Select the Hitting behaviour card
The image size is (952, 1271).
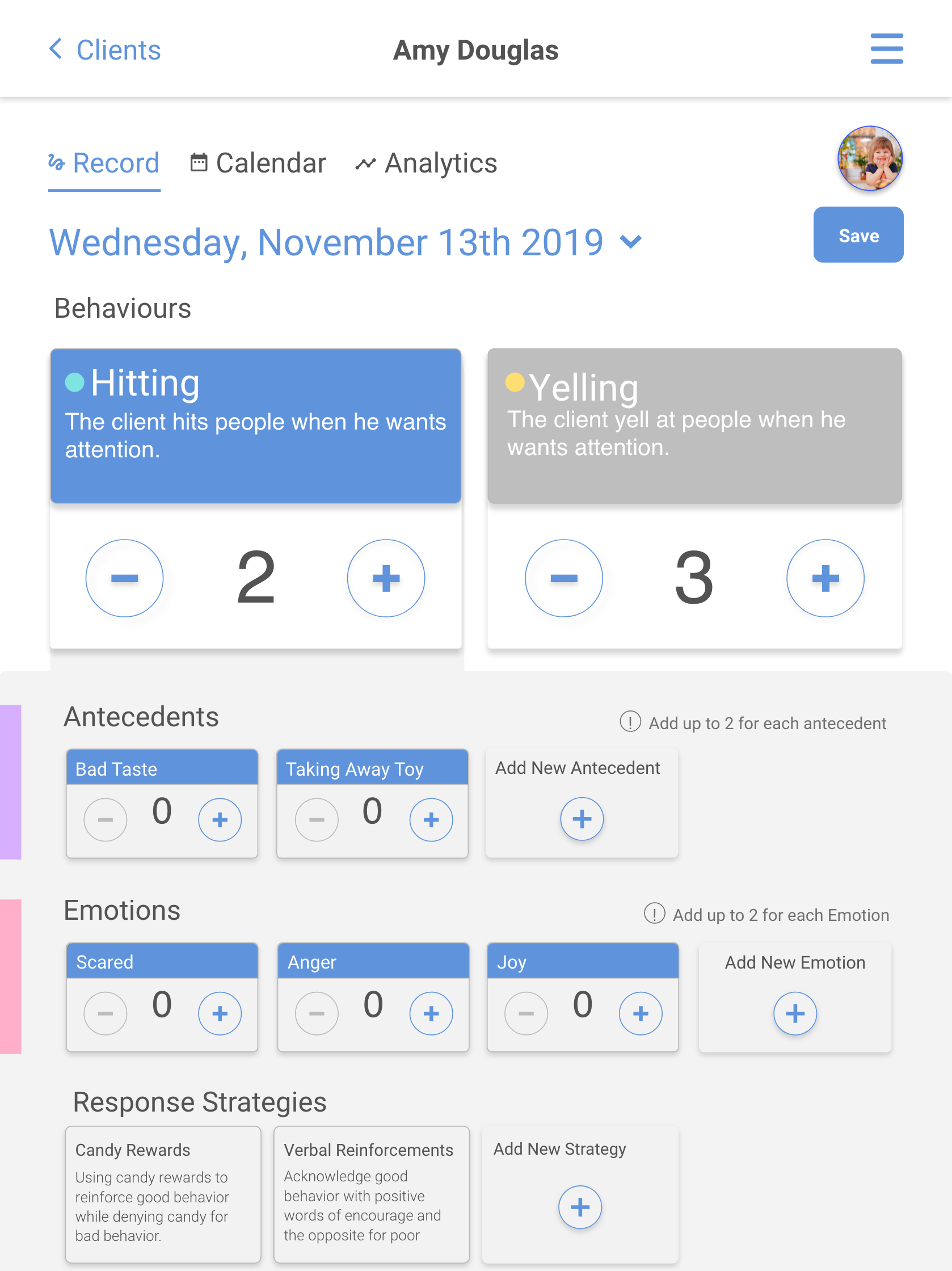coord(256,426)
